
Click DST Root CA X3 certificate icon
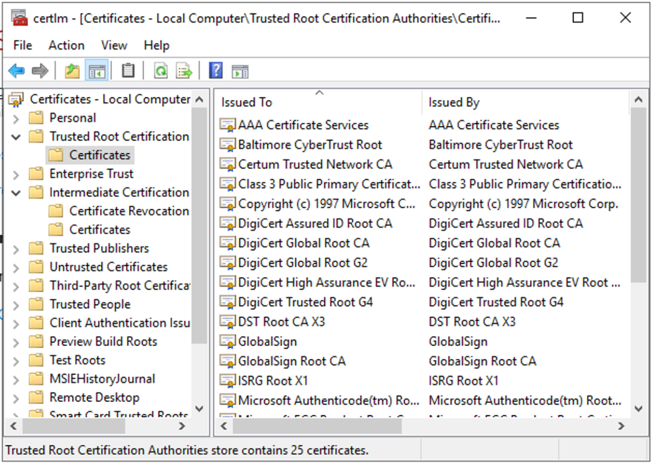pyautogui.click(x=228, y=322)
